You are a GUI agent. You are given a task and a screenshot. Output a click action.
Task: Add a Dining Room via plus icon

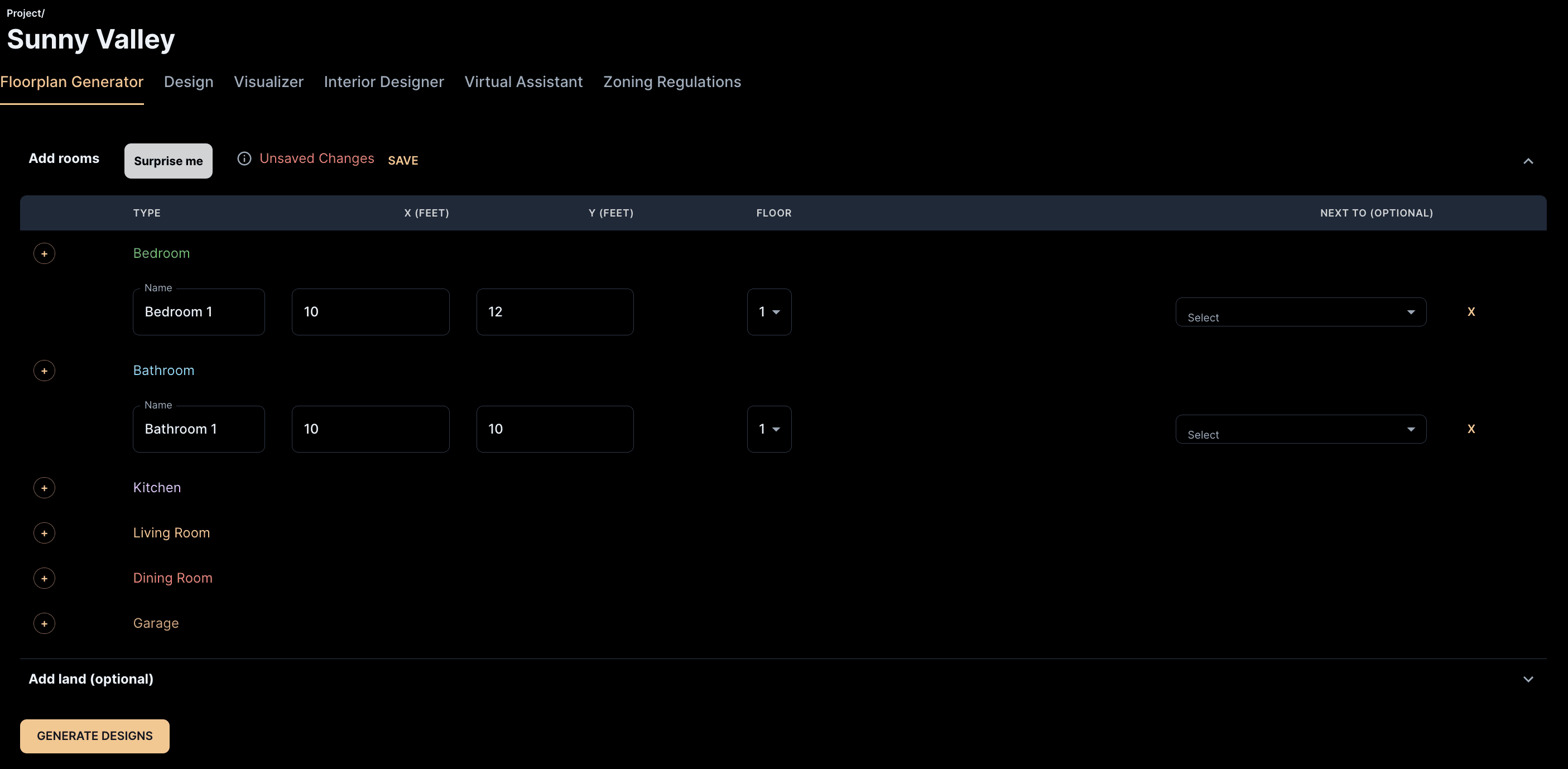44,579
